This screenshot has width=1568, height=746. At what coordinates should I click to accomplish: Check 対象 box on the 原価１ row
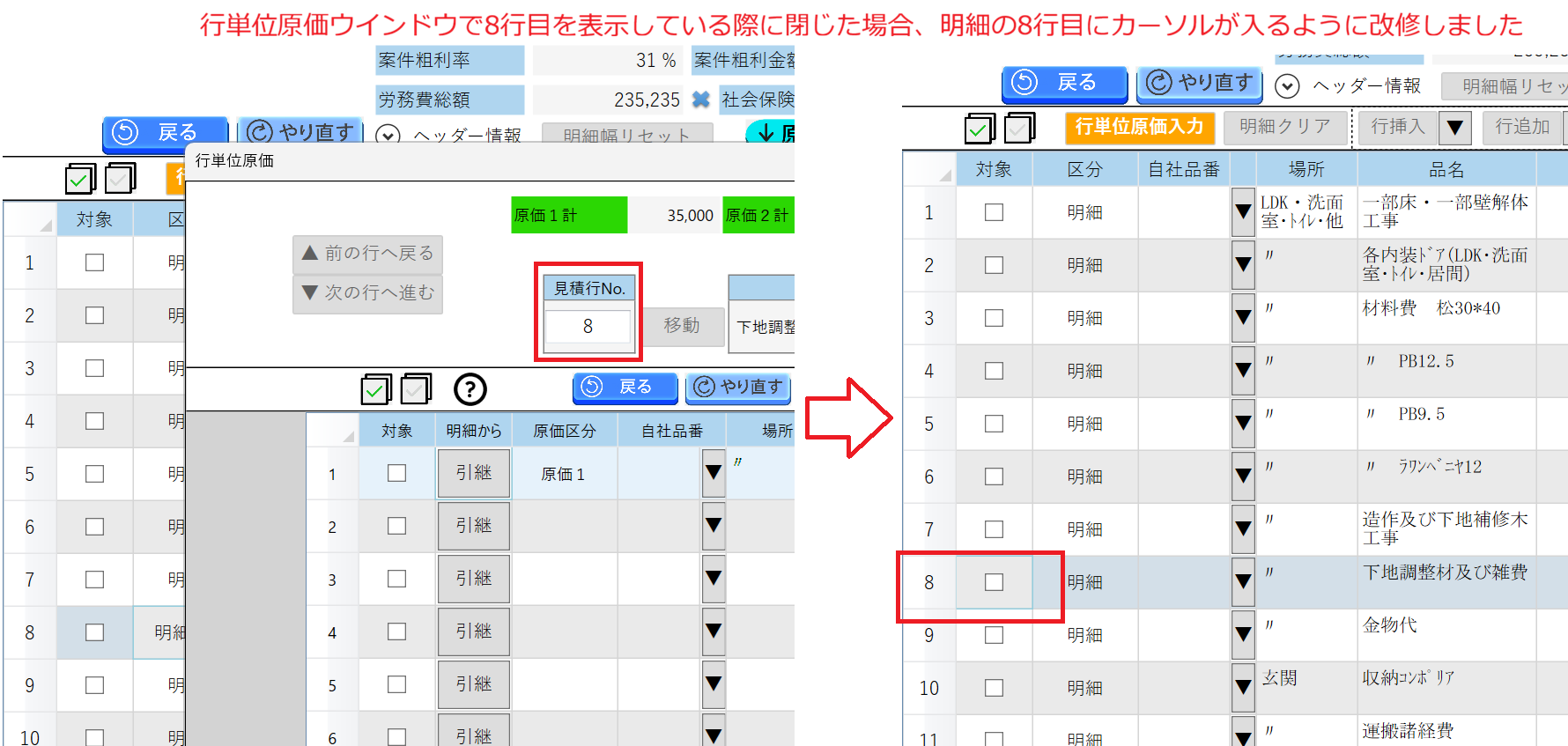point(397,473)
